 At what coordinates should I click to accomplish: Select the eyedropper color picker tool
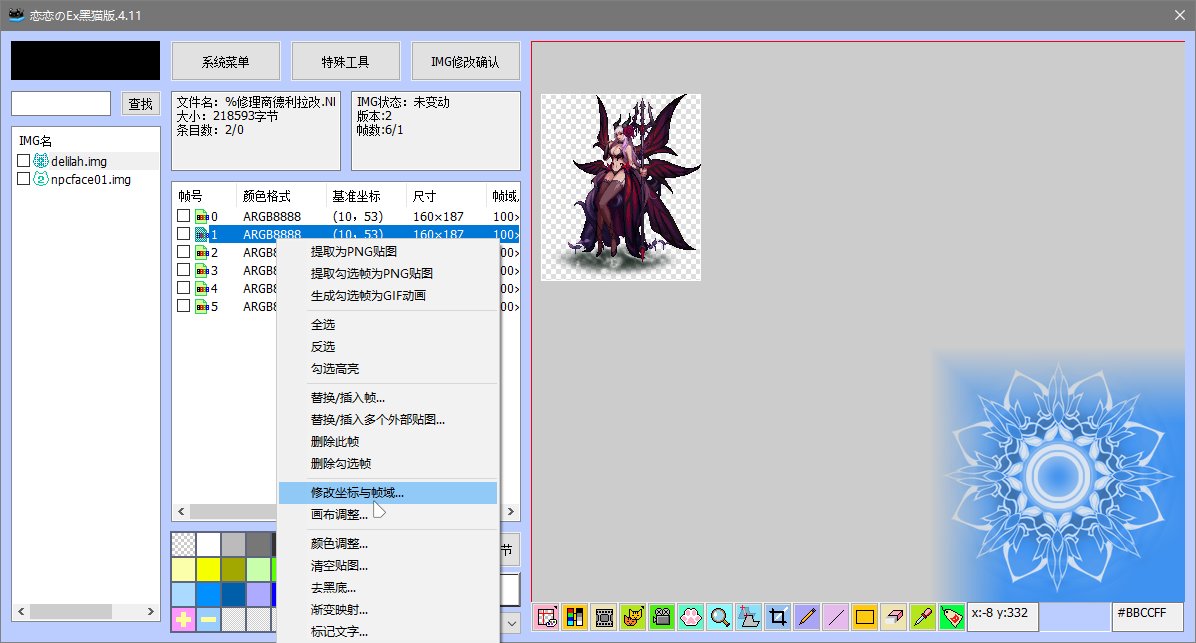923,616
